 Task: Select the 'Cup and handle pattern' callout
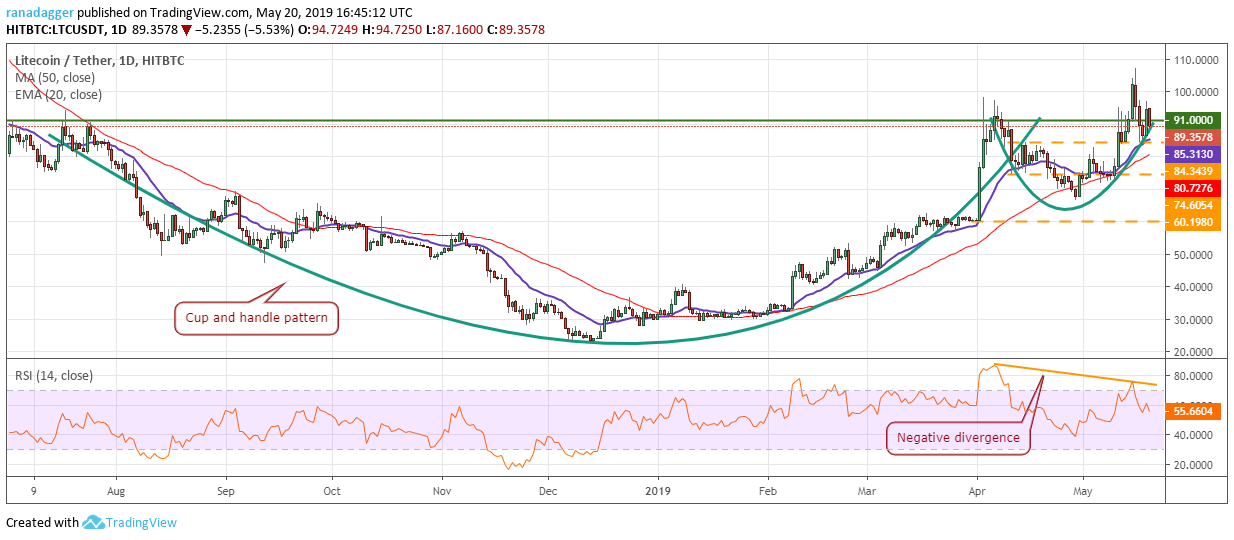click(x=258, y=320)
